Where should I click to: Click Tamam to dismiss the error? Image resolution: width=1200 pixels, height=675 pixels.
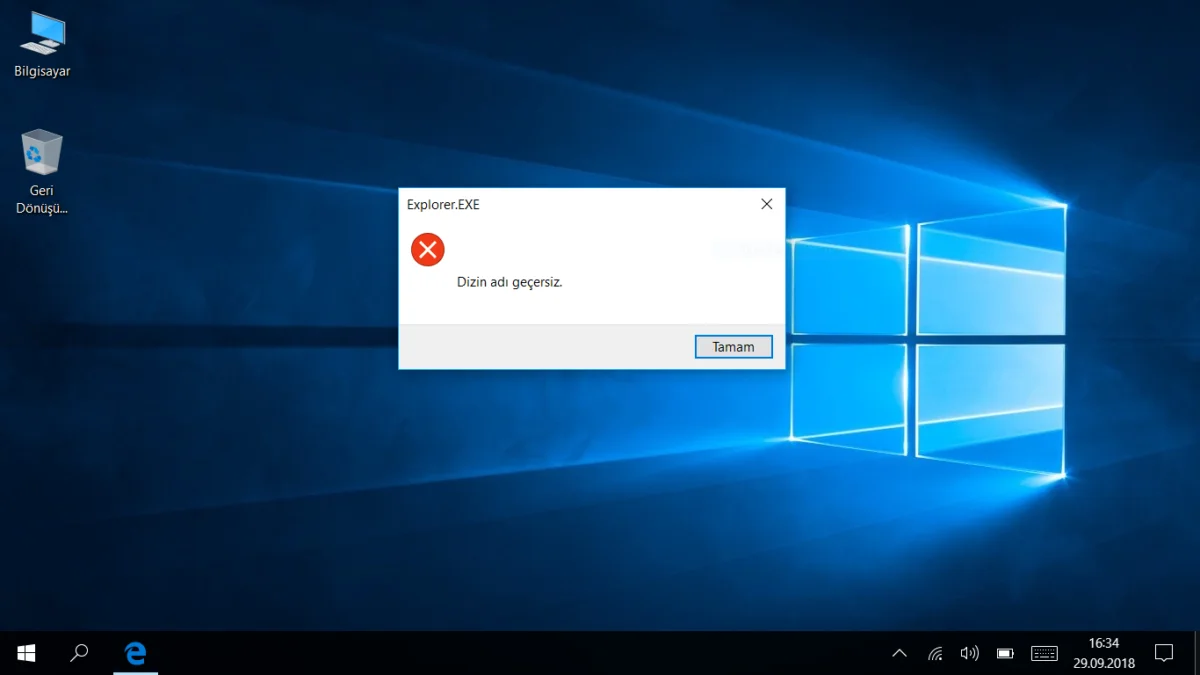pos(733,347)
